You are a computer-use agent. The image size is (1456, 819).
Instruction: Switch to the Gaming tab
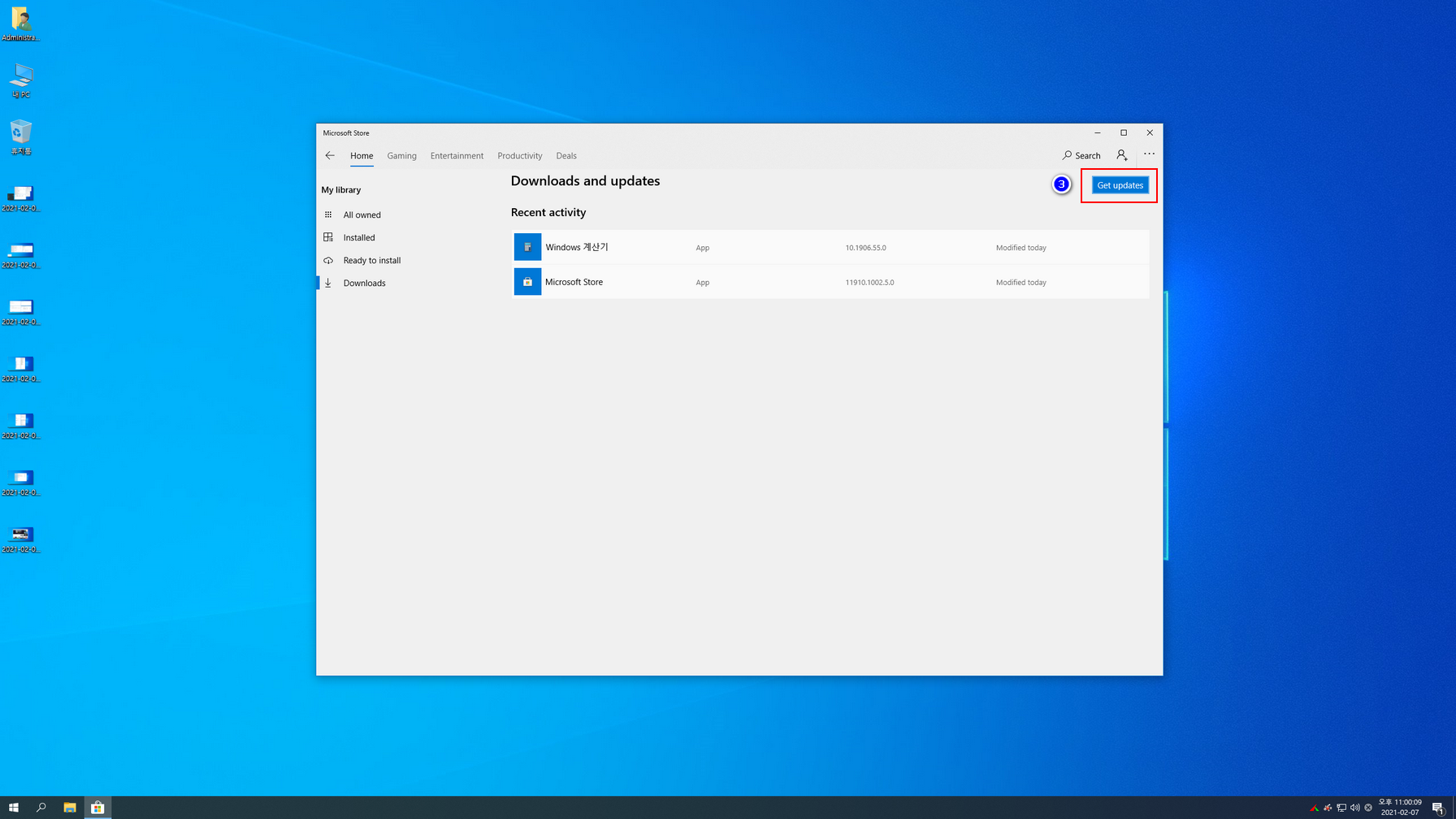(x=401, y=156)
